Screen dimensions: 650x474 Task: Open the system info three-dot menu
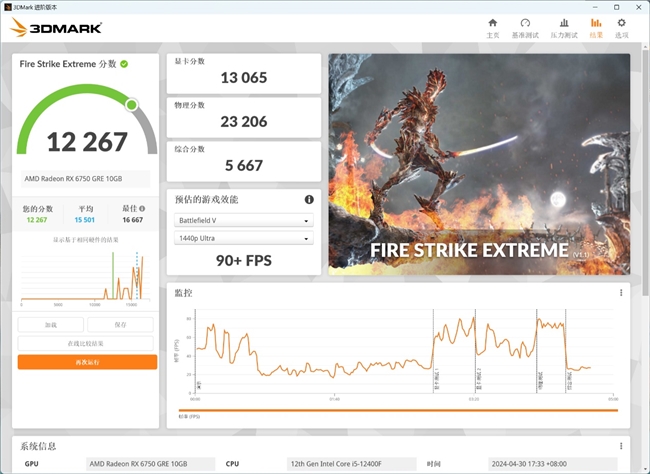coord(621,446)
